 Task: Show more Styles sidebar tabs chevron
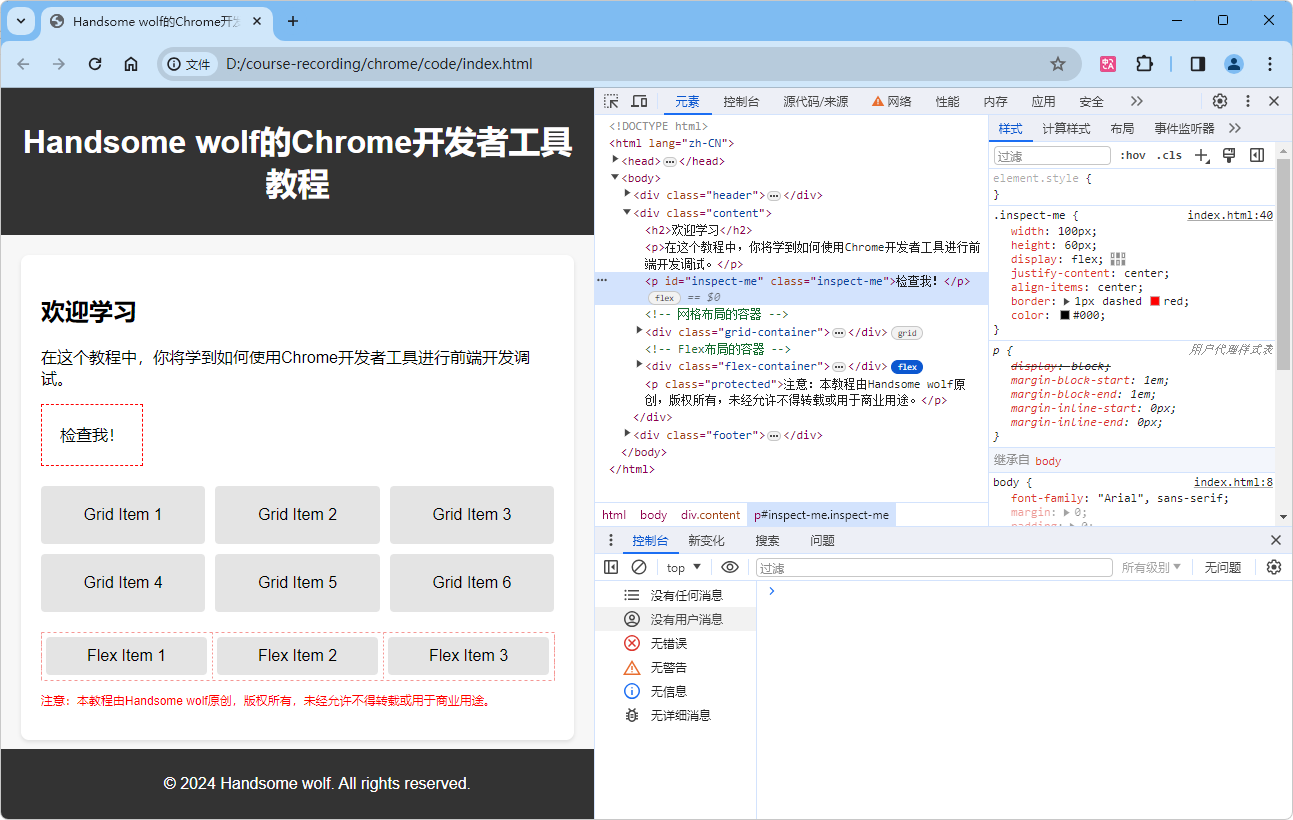1234,128
